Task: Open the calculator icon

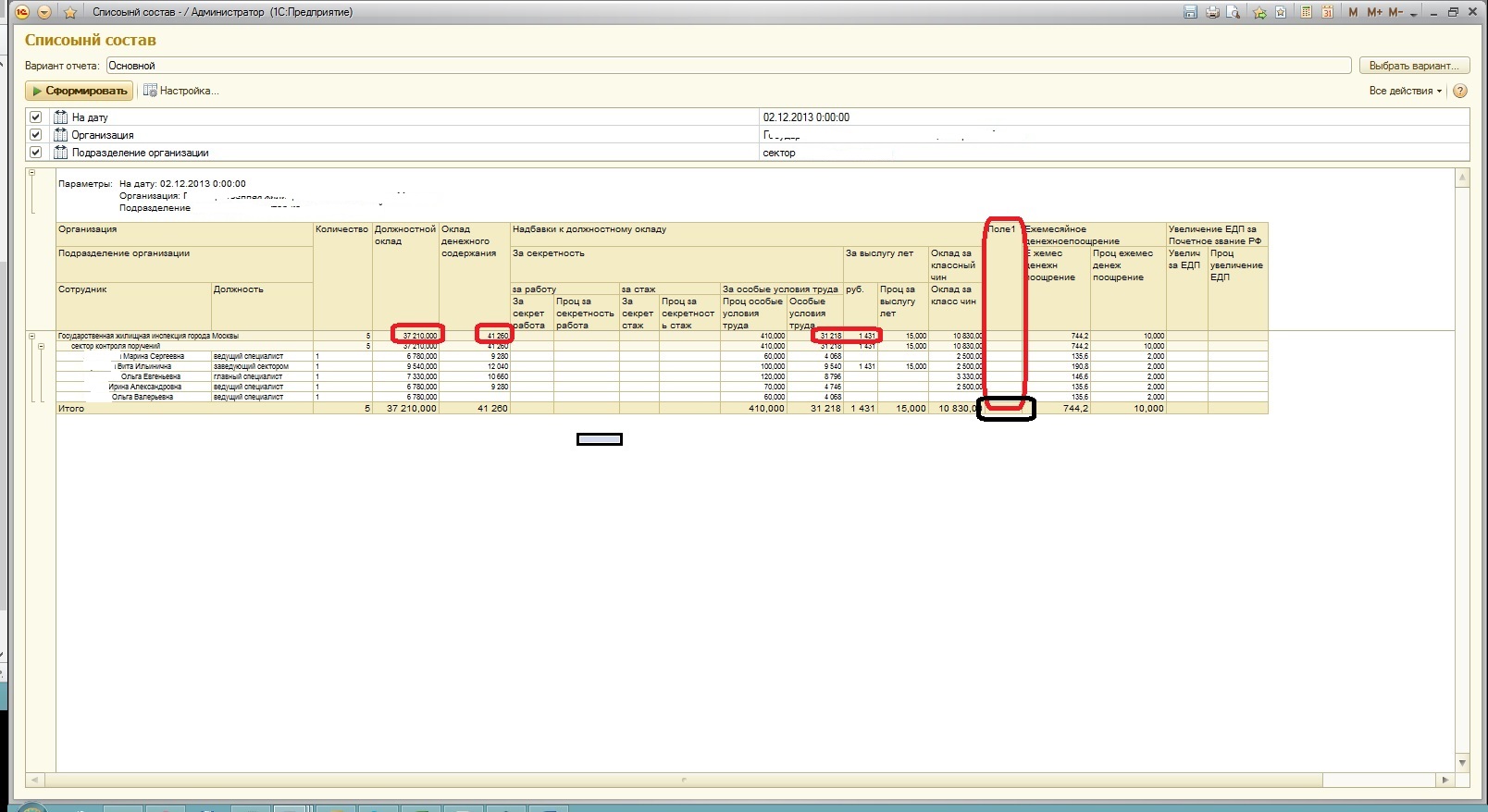Action: click(x=1306, y=12)
